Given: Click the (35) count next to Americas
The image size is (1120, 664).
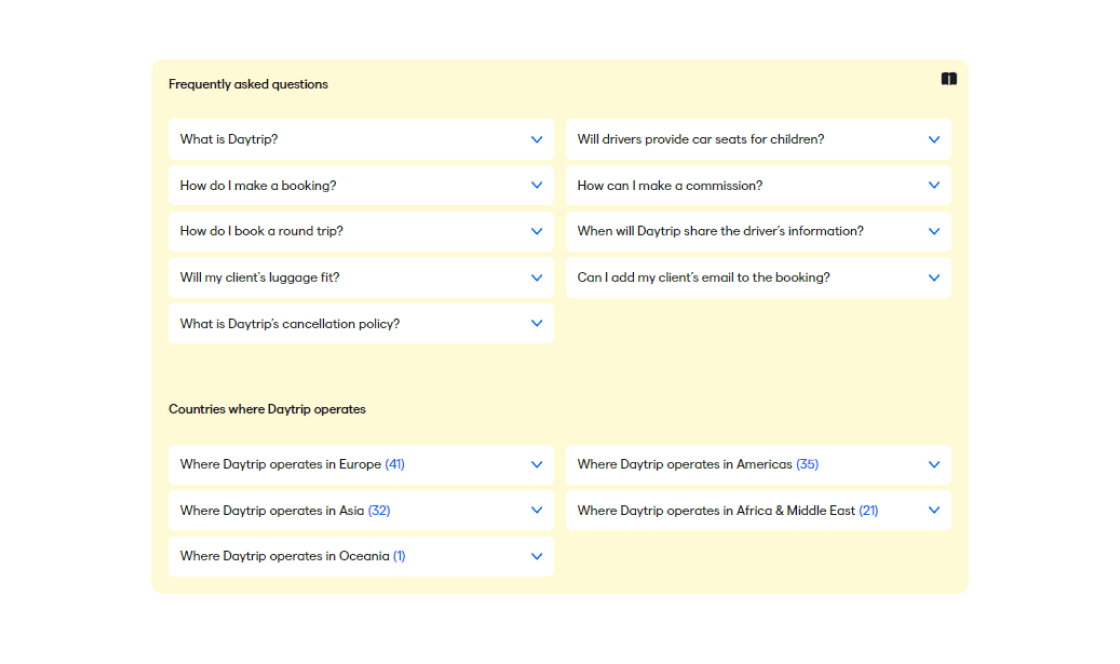Looking at the screenshot, I should tap(807, 465).
